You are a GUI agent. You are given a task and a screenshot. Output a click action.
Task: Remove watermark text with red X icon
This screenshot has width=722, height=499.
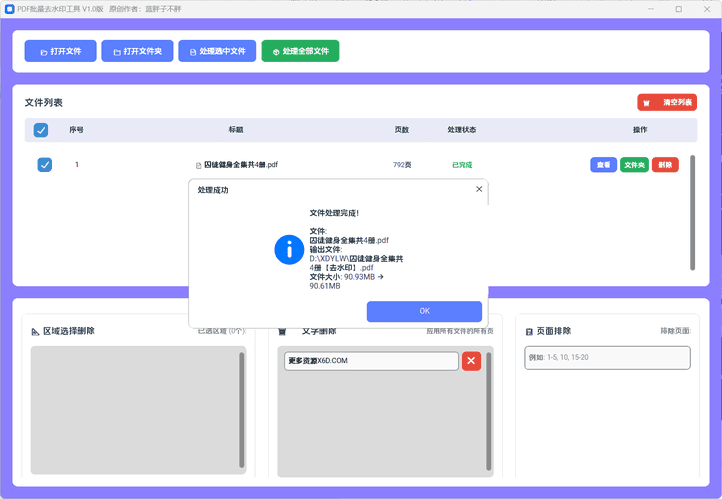pos(471,361)
